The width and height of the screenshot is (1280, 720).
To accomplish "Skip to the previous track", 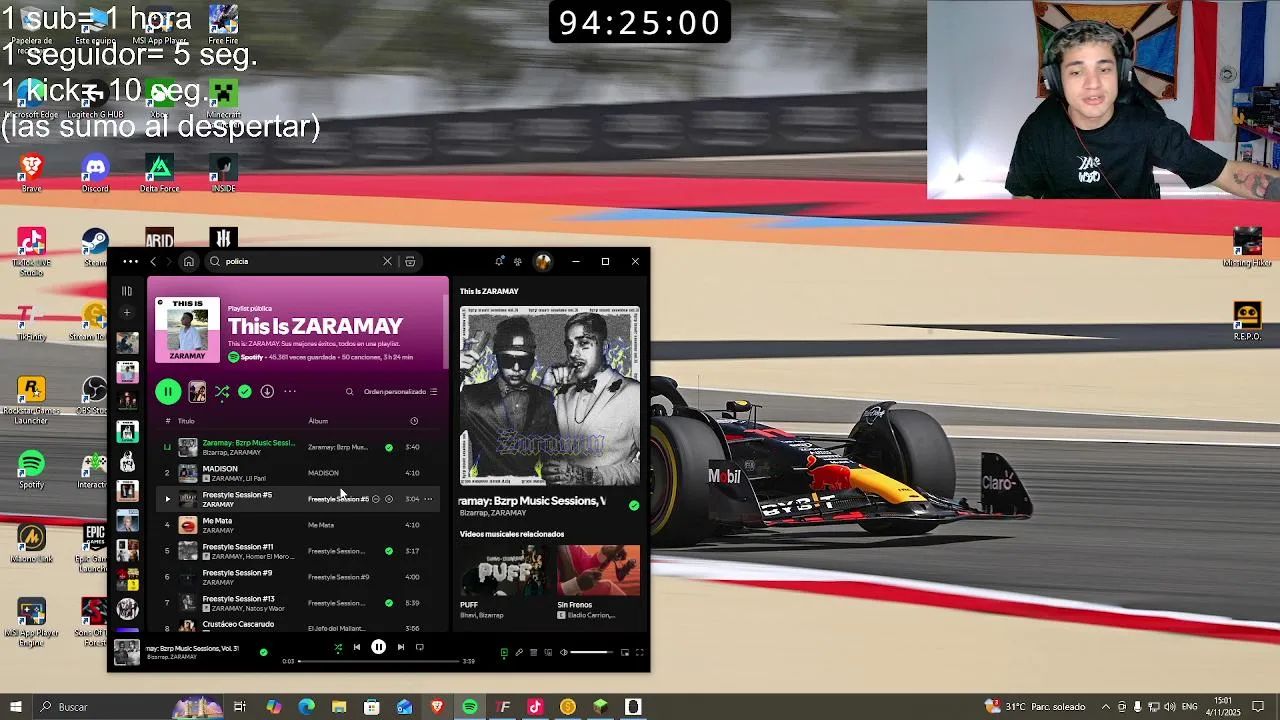I will click(x=356, y=648).
